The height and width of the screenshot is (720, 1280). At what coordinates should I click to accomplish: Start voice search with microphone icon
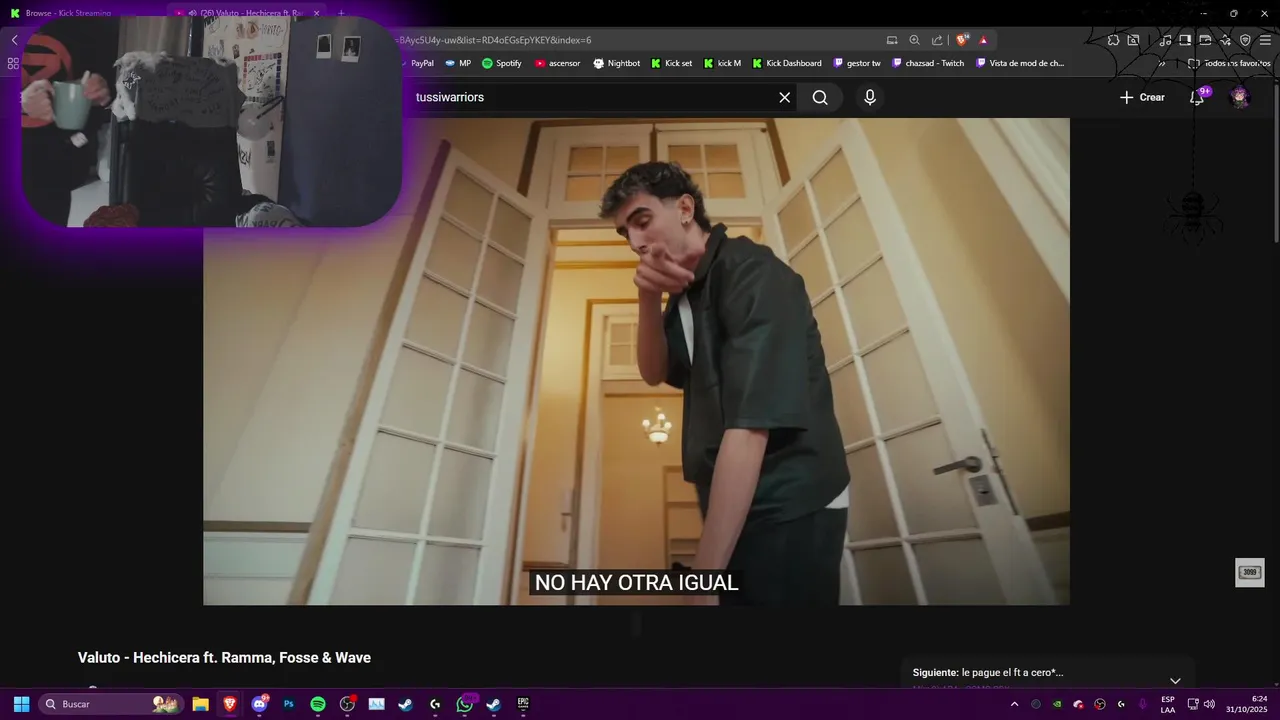point(870,97)
